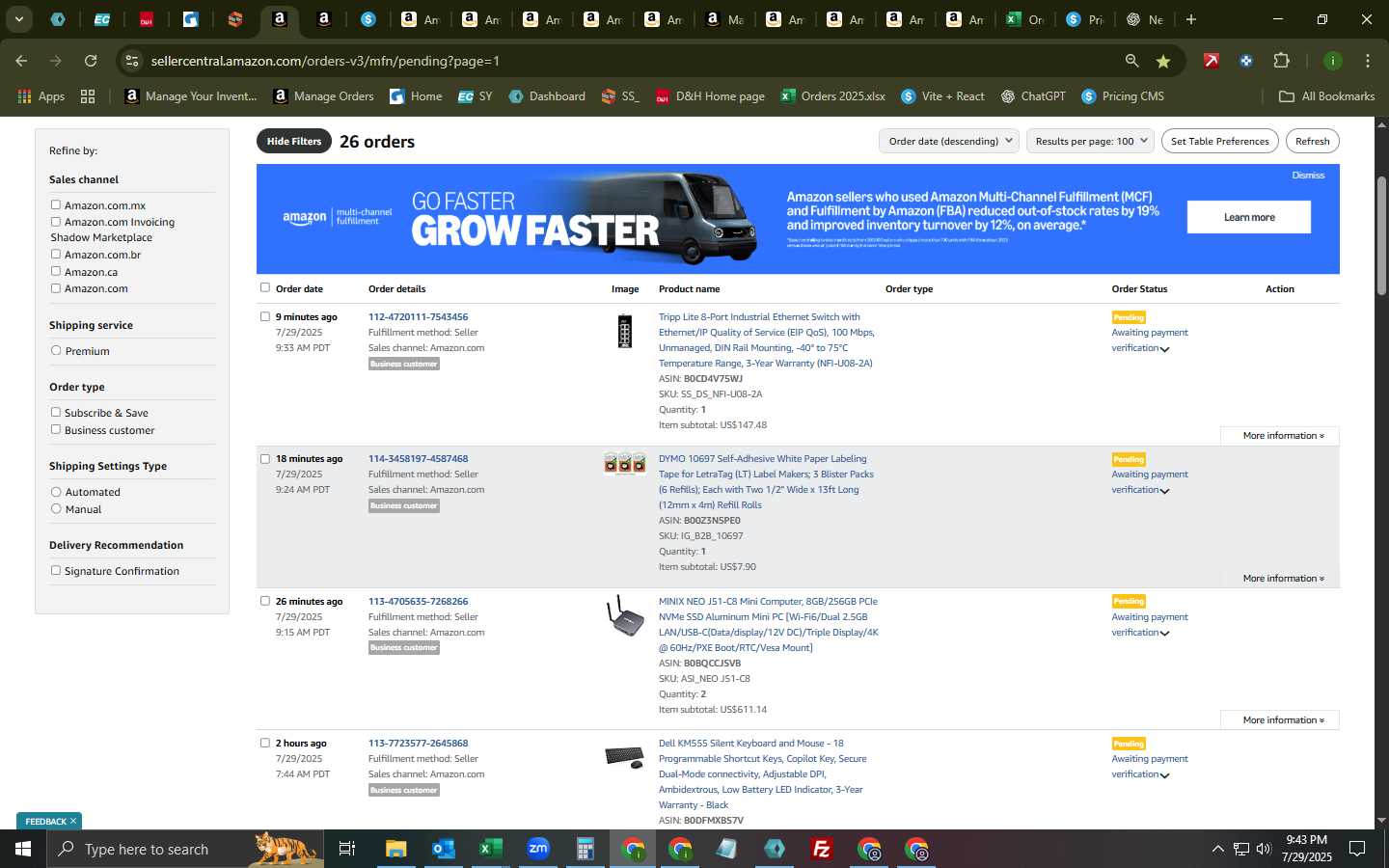Open the notification center icon

pyautogui.click(x=1357, y=849)
